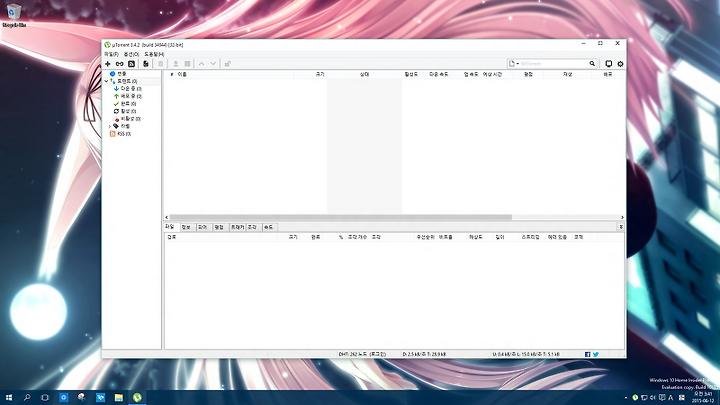The height and width of the screenshot is (405, 720).
Task: Click the Add Torrent from URL link icon
Action: 119,64
